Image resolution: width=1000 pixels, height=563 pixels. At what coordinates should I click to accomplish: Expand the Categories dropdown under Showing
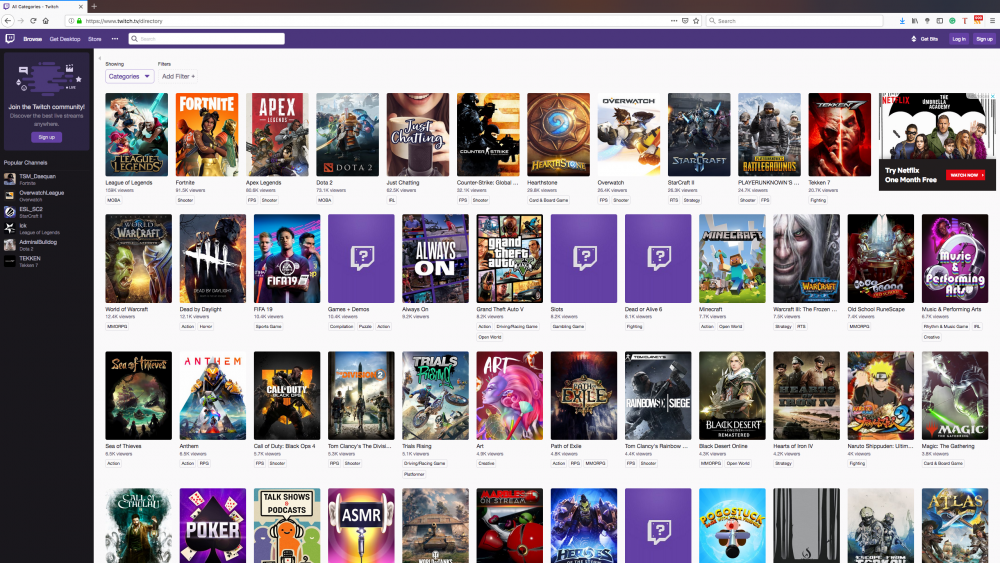[129, 76]
